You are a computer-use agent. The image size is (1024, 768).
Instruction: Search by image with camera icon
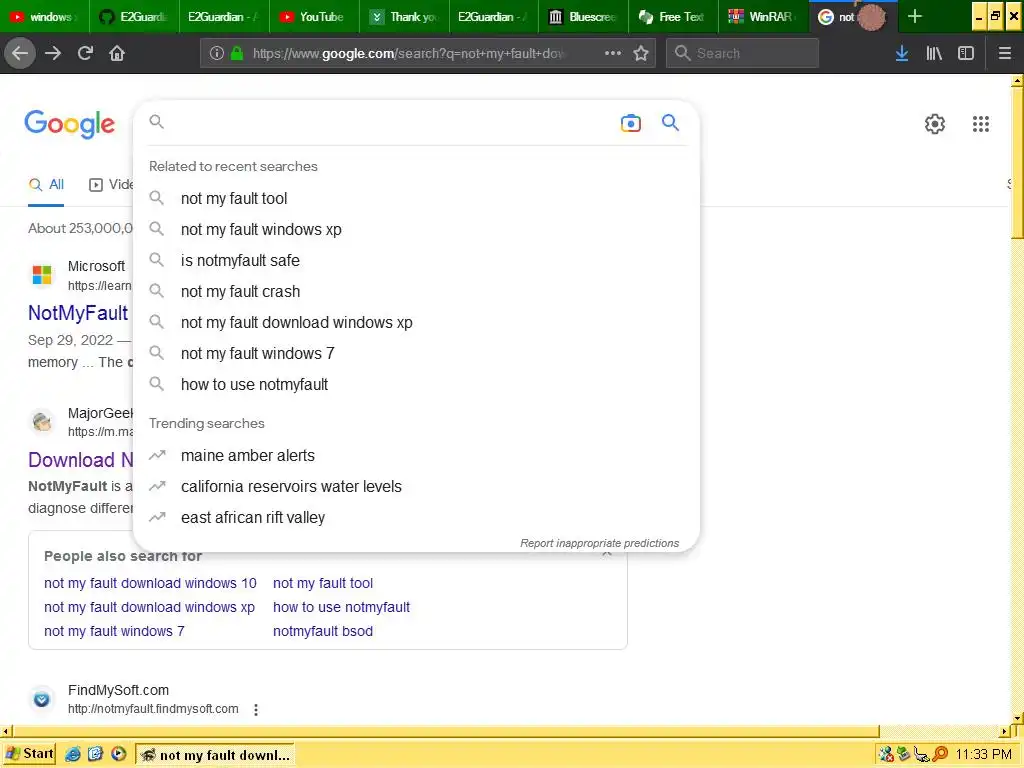pos(631,123)
